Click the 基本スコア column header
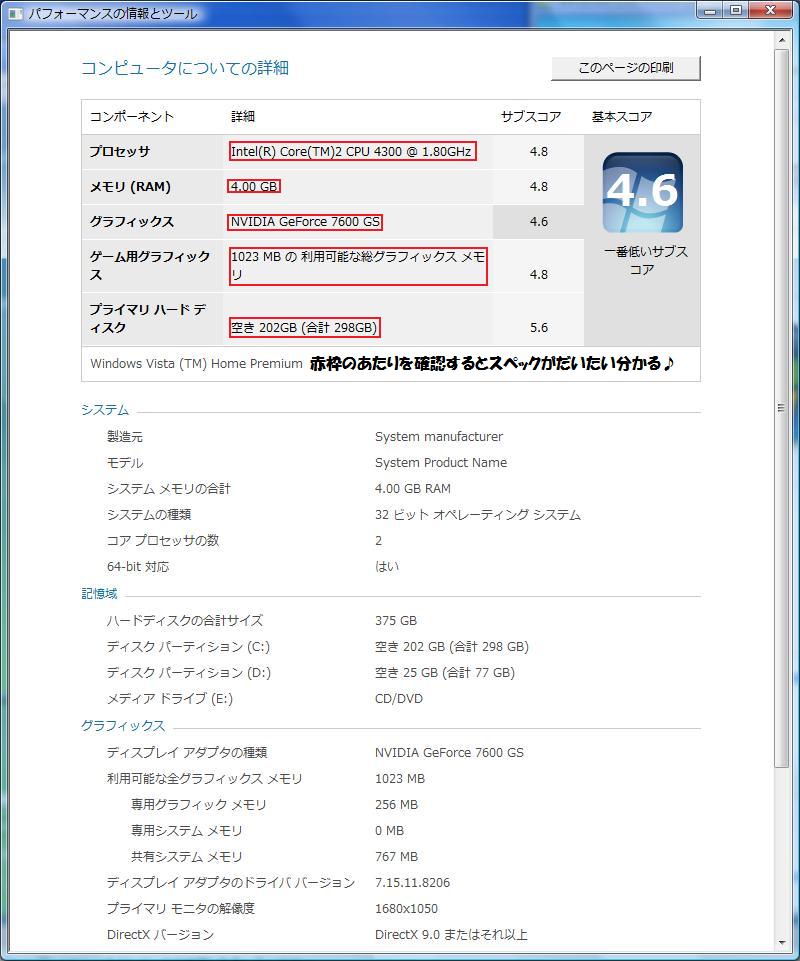 (x=622, y=116)
